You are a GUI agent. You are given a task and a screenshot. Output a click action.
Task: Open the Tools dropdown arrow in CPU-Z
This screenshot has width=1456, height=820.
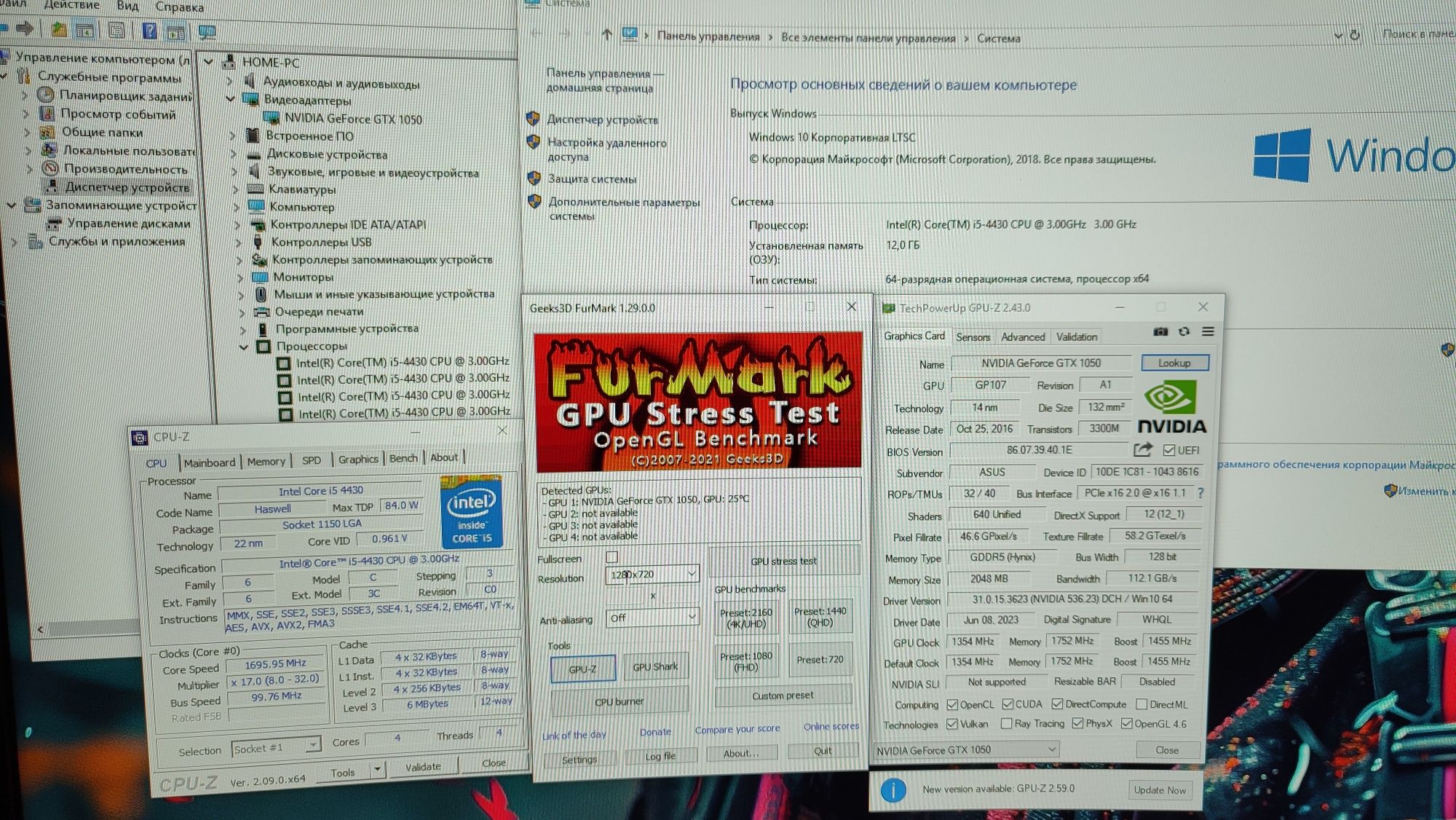pyautogui.click(x=377, y=770)
